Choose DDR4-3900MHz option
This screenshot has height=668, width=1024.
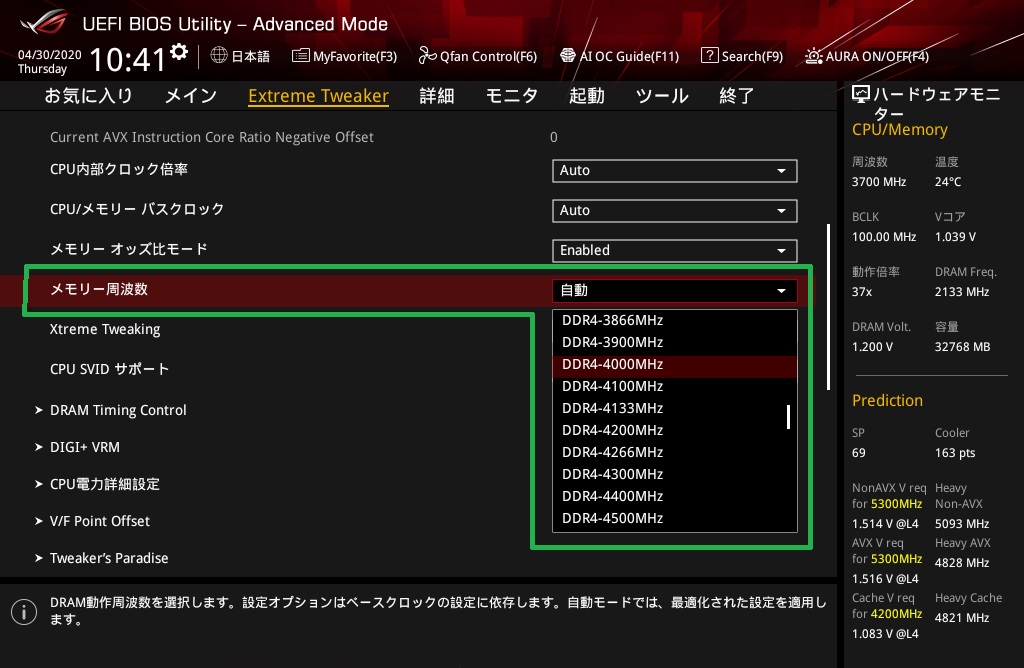coord(675,342)
